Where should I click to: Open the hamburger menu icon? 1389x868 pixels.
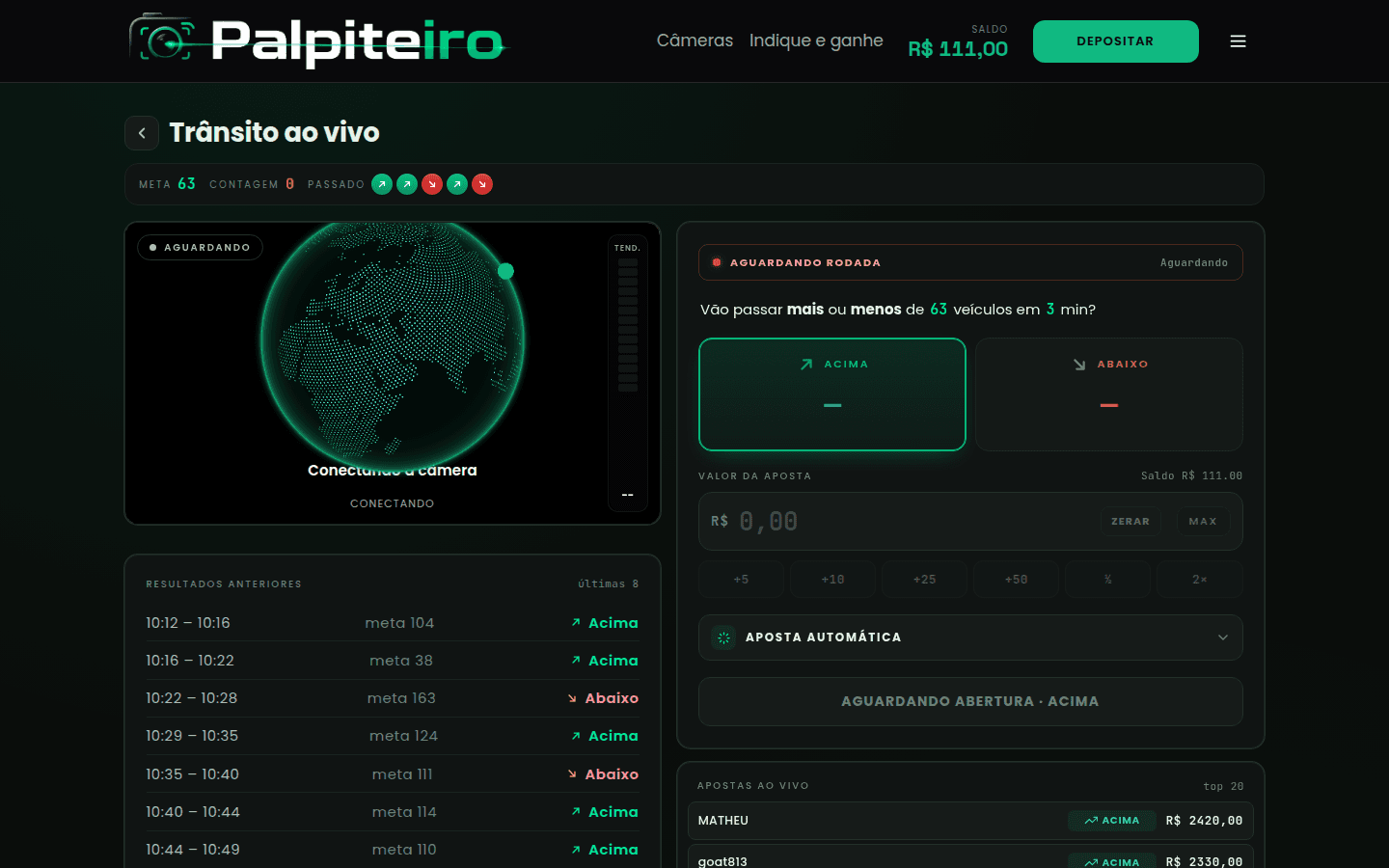coord(1238,41)
